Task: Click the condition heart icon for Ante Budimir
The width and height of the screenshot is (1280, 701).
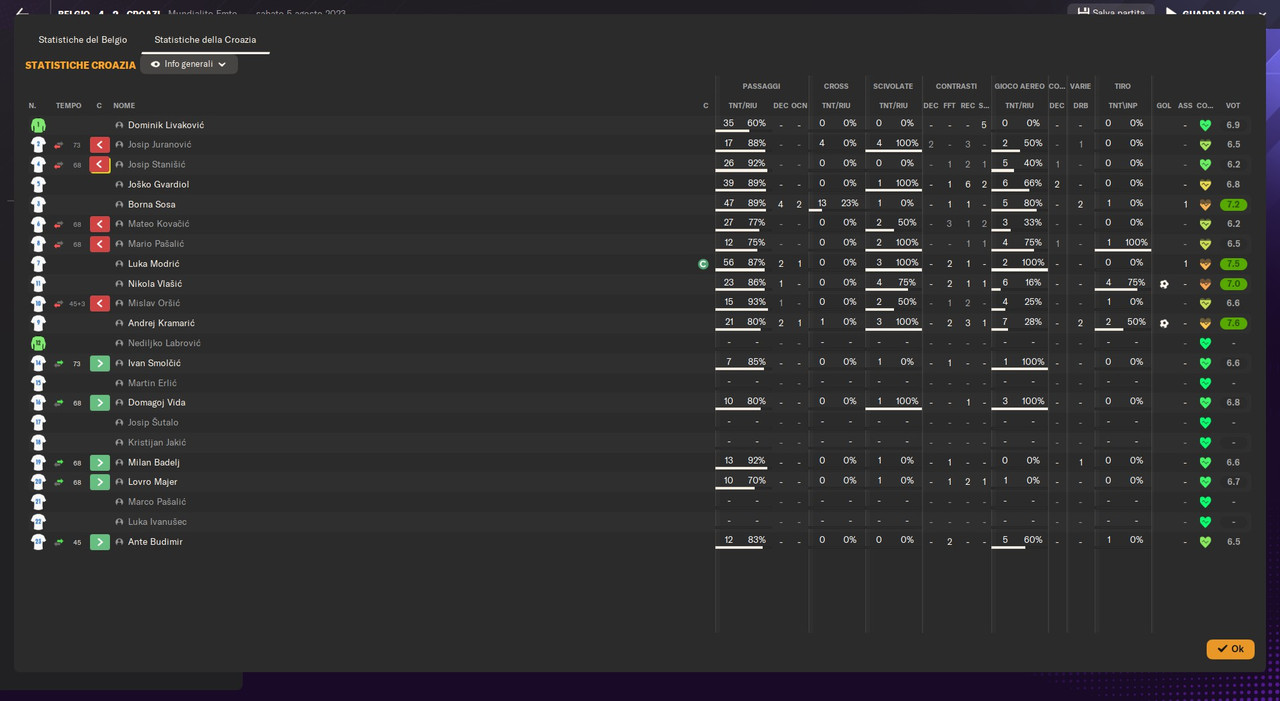Action: (1205, 542)
